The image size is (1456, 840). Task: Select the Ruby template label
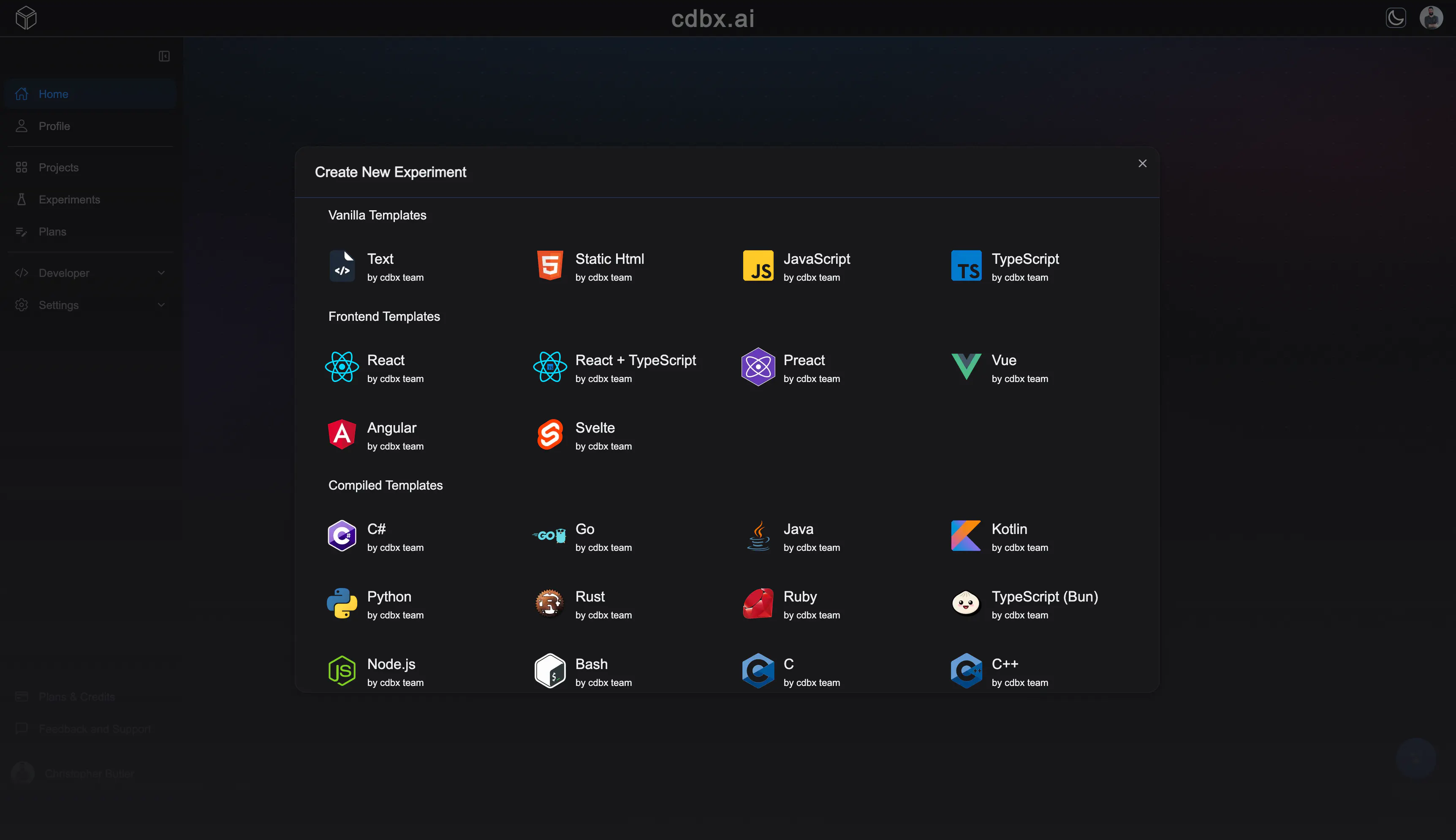tap(800, 597)
